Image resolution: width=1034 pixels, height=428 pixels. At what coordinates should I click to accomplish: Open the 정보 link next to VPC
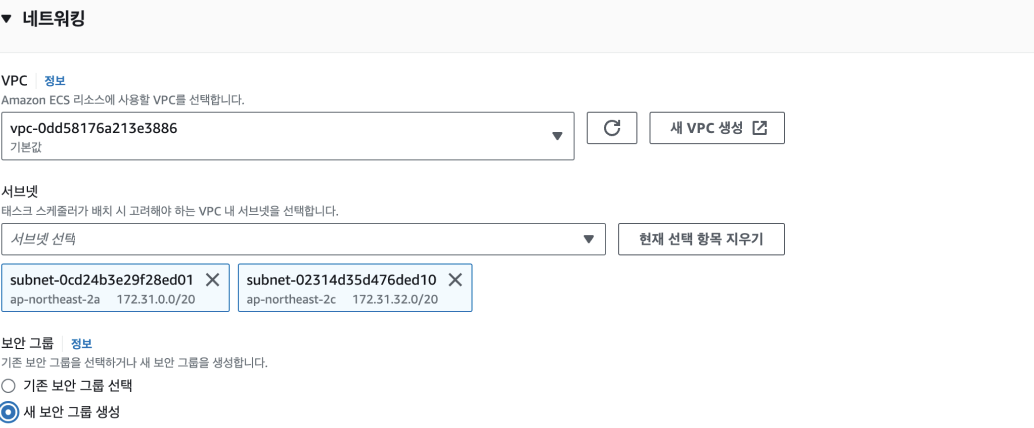click(55, 80)
